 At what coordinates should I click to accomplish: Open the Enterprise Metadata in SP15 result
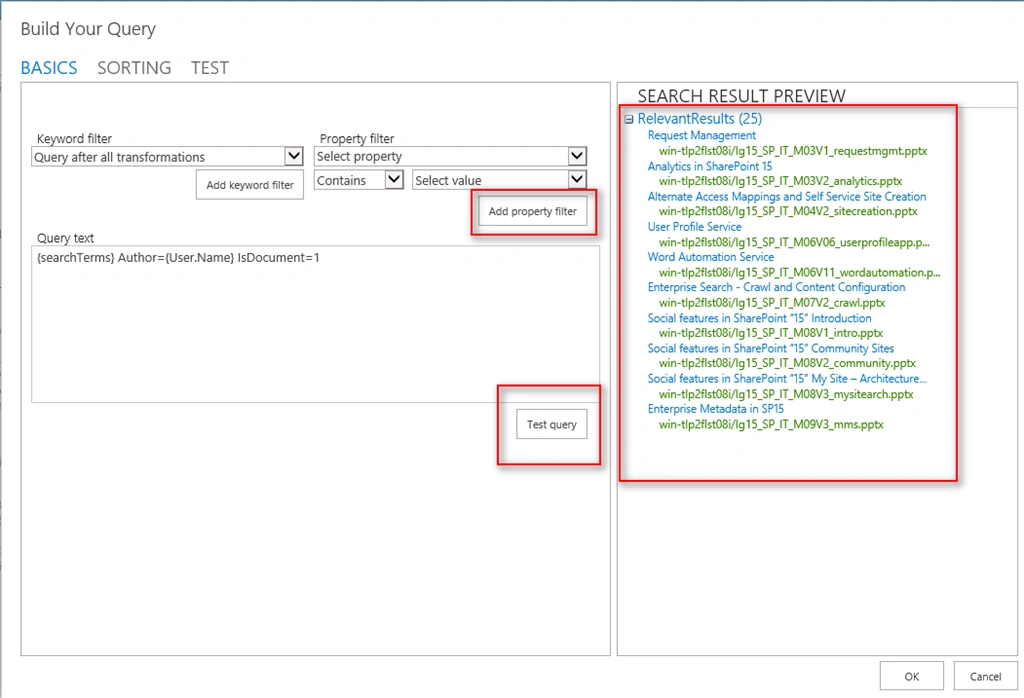click(x=715, y=409)
